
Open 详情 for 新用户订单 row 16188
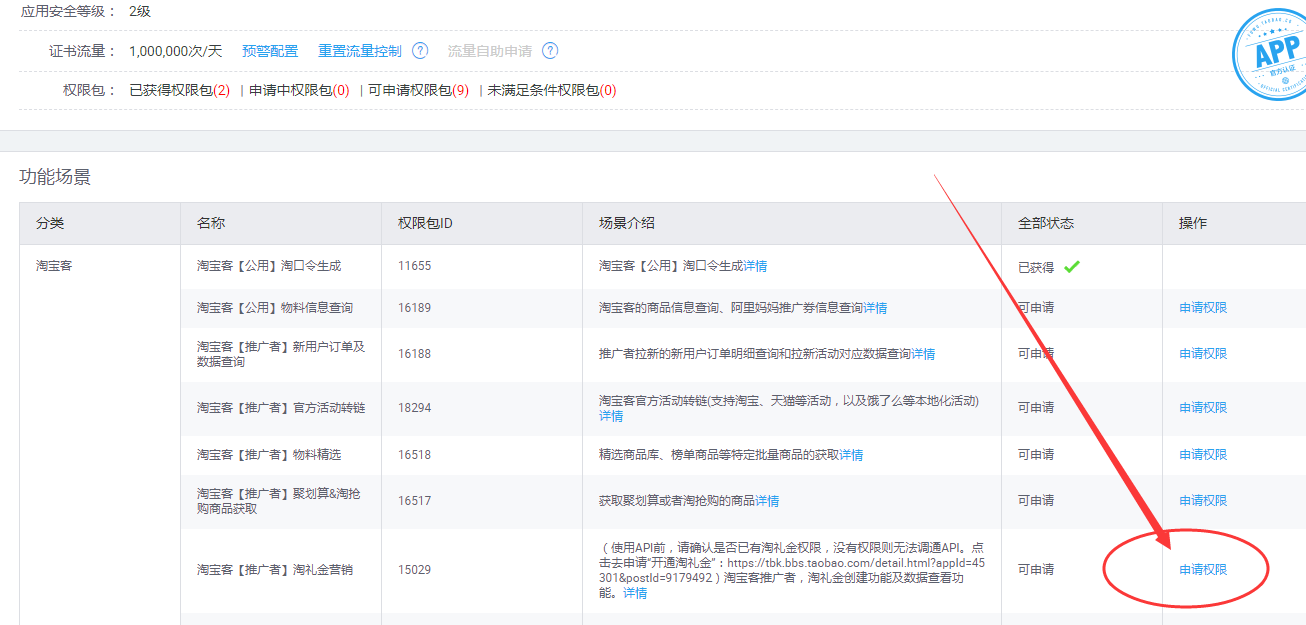[x=923, y=354]
